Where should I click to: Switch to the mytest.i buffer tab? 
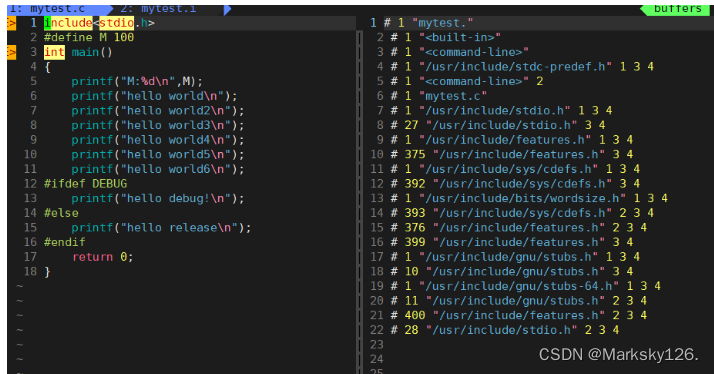158,9
